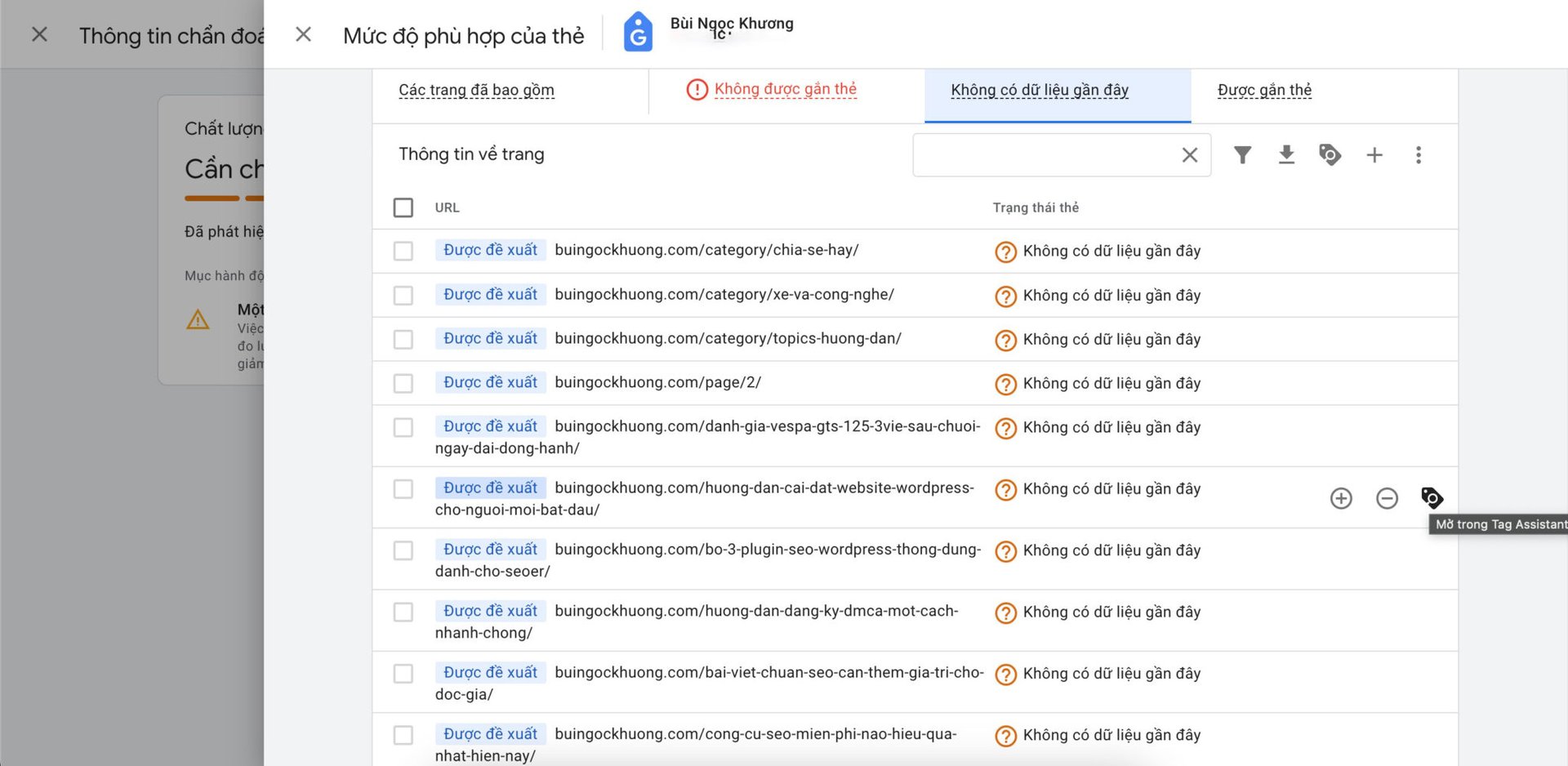
Task: Open hovered row in Tag Assistant
Action: [x=1432, y=497]
